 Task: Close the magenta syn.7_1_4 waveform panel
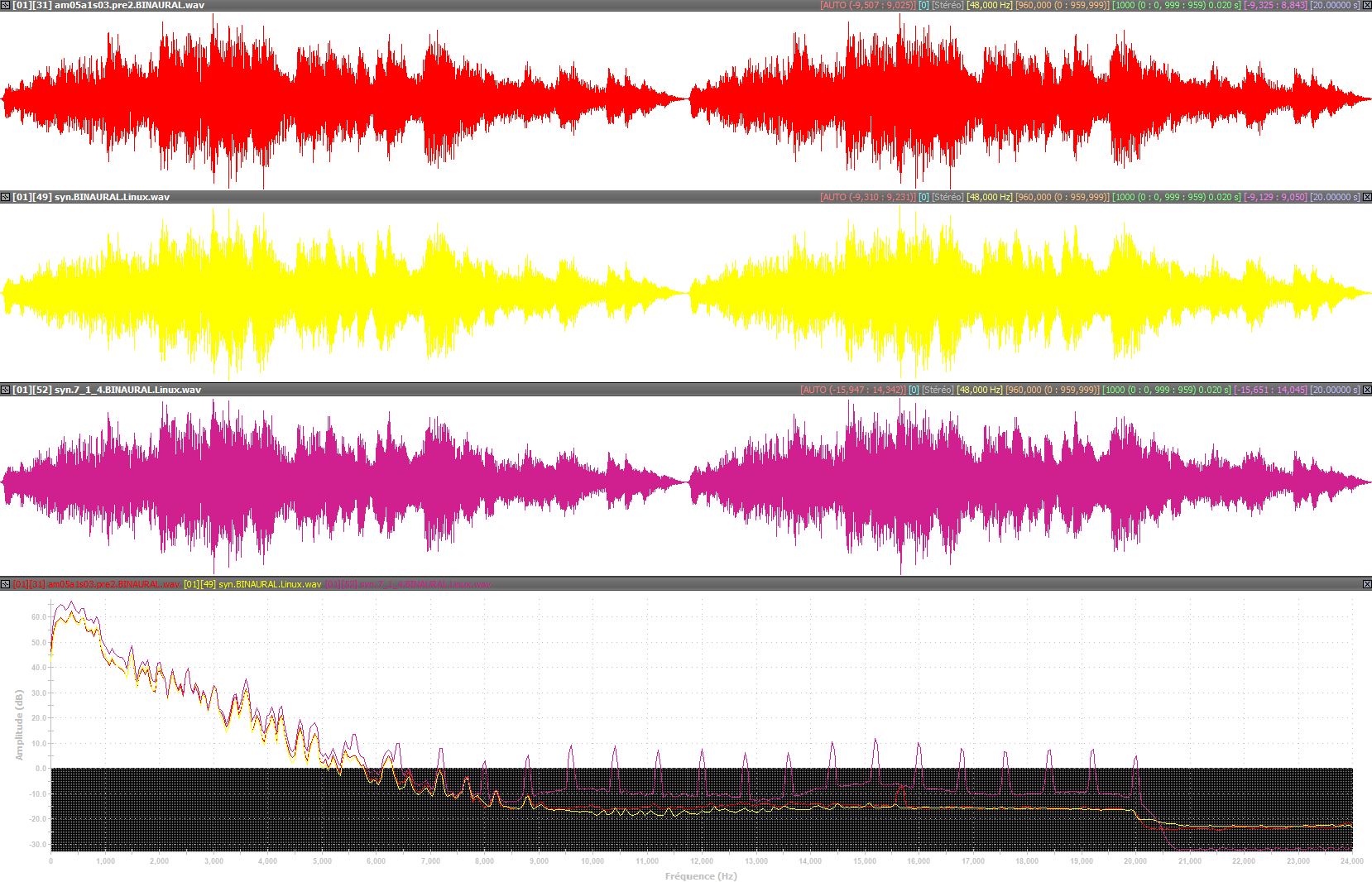(1367, 390)
